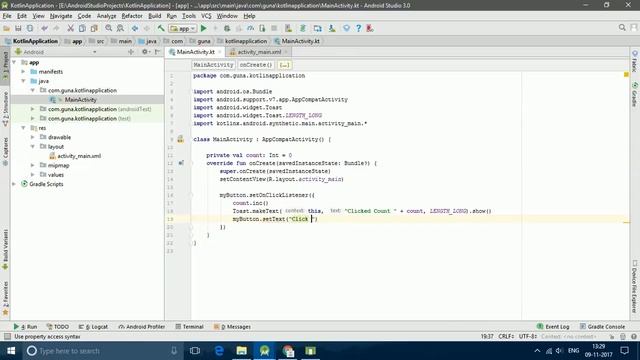Click the Open file toolbar icon
640x360 pixels.
7,28
